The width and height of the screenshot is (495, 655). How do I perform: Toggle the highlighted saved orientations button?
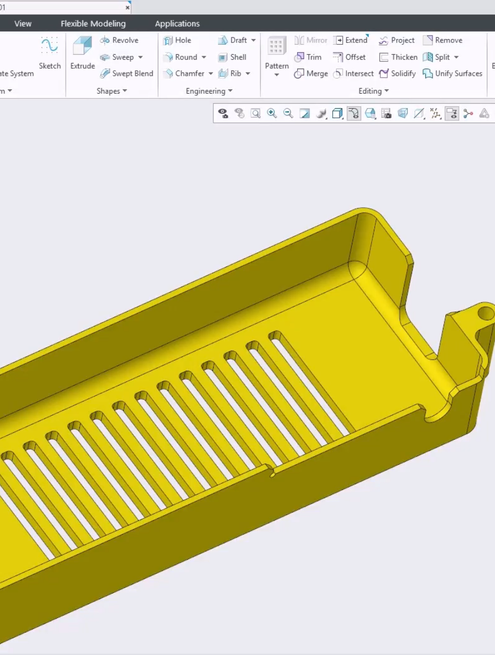(354, 113)
